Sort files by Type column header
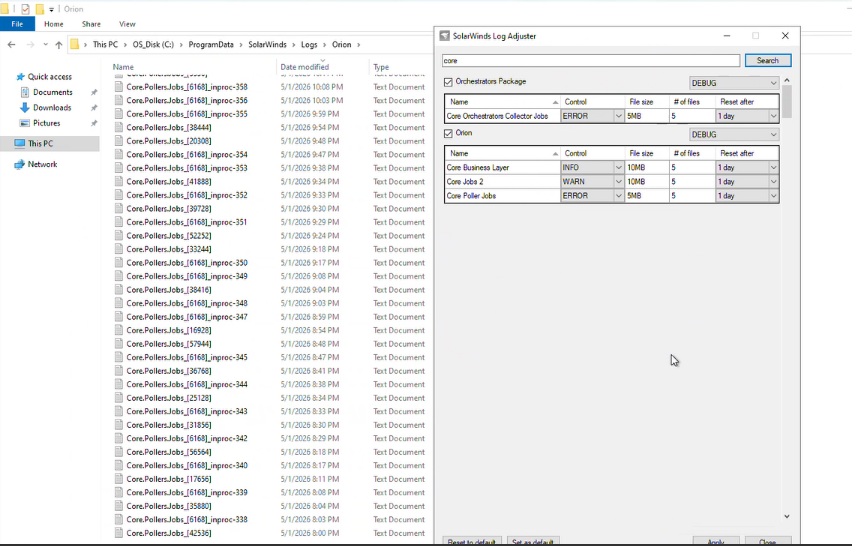 tap(381, 67)
